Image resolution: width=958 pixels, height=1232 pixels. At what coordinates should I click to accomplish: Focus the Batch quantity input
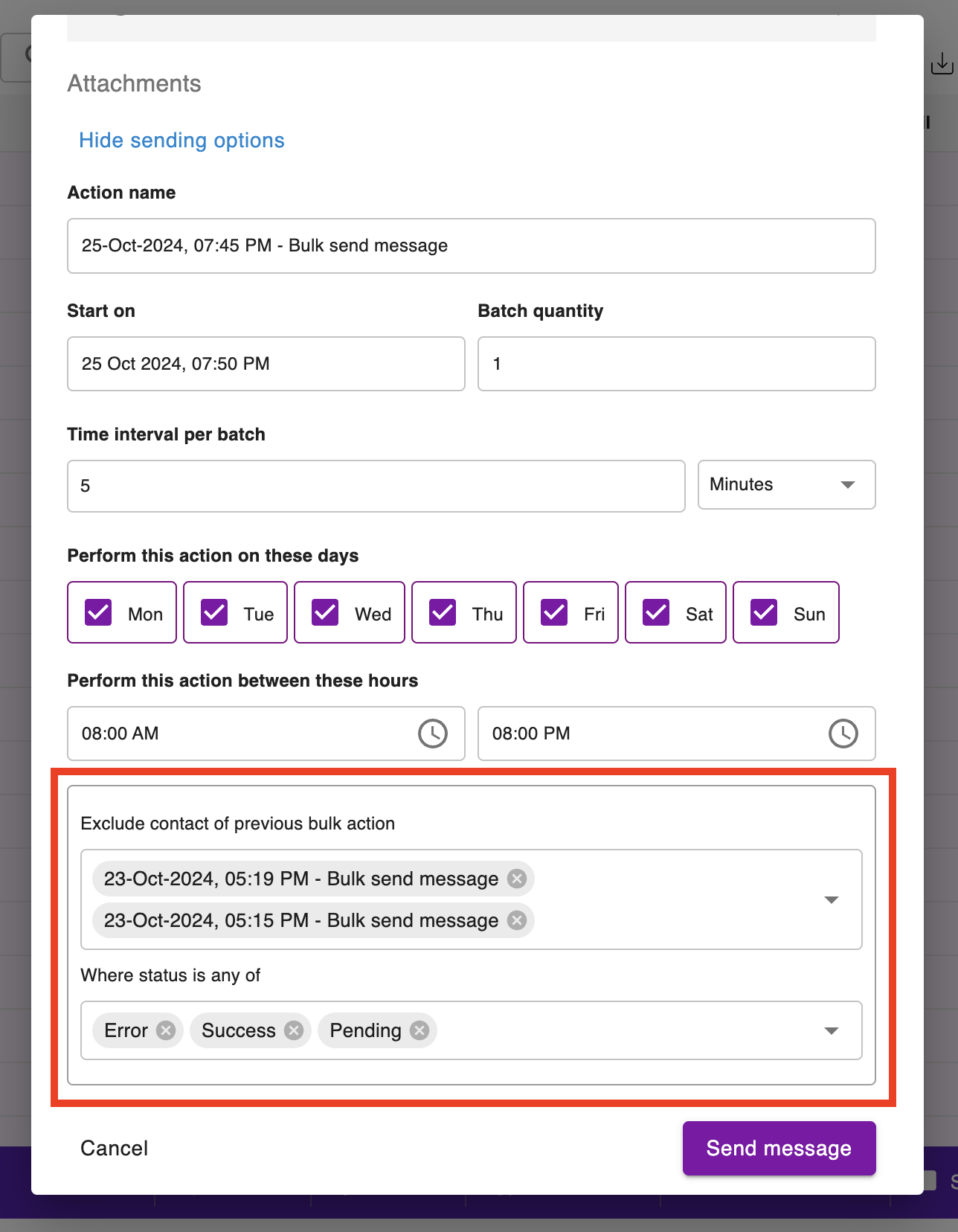676,364
